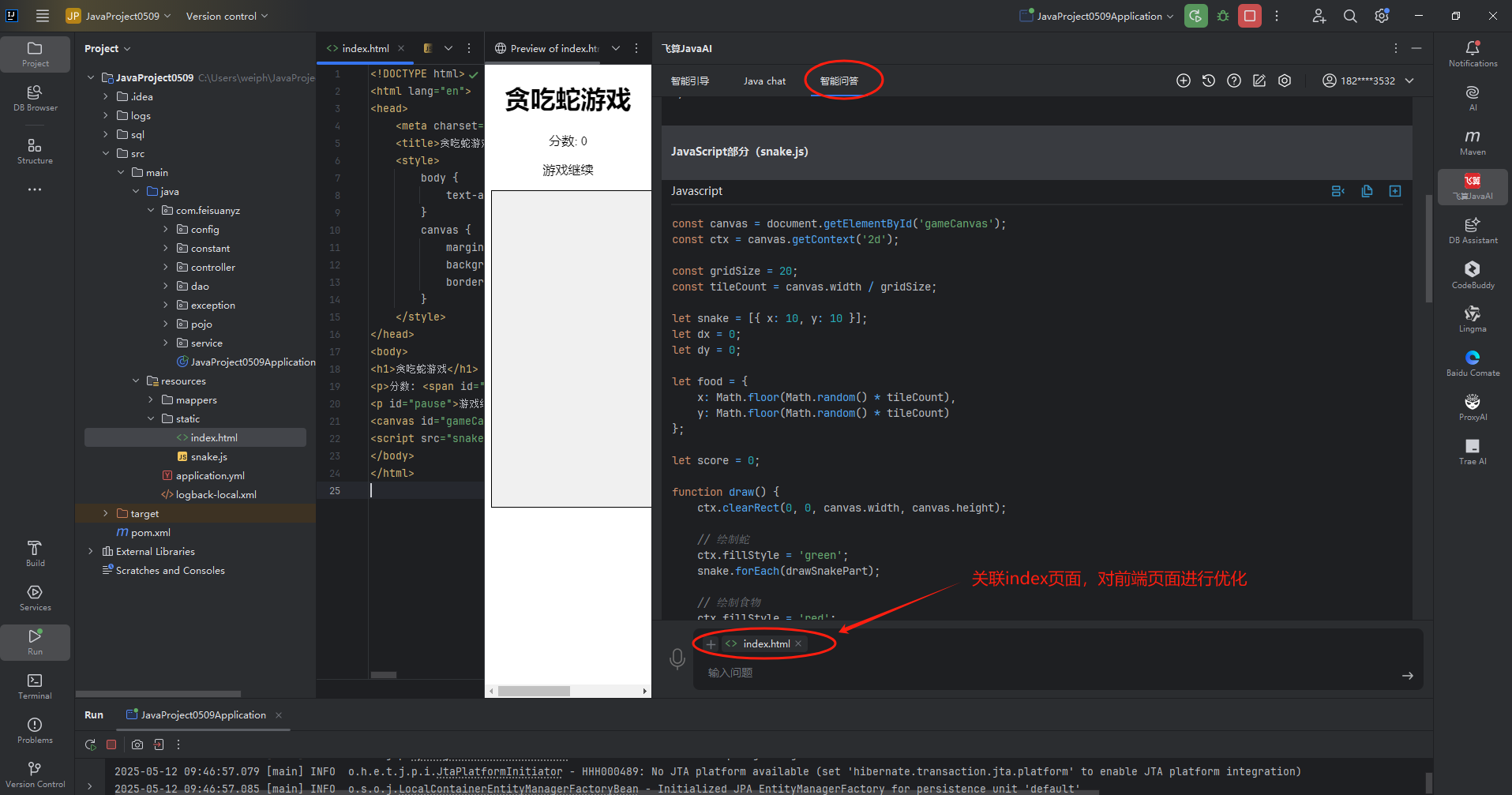Remove the index.html attachment from chat
This screenshot has width=1512, height=795.
(x=798, y=643)
